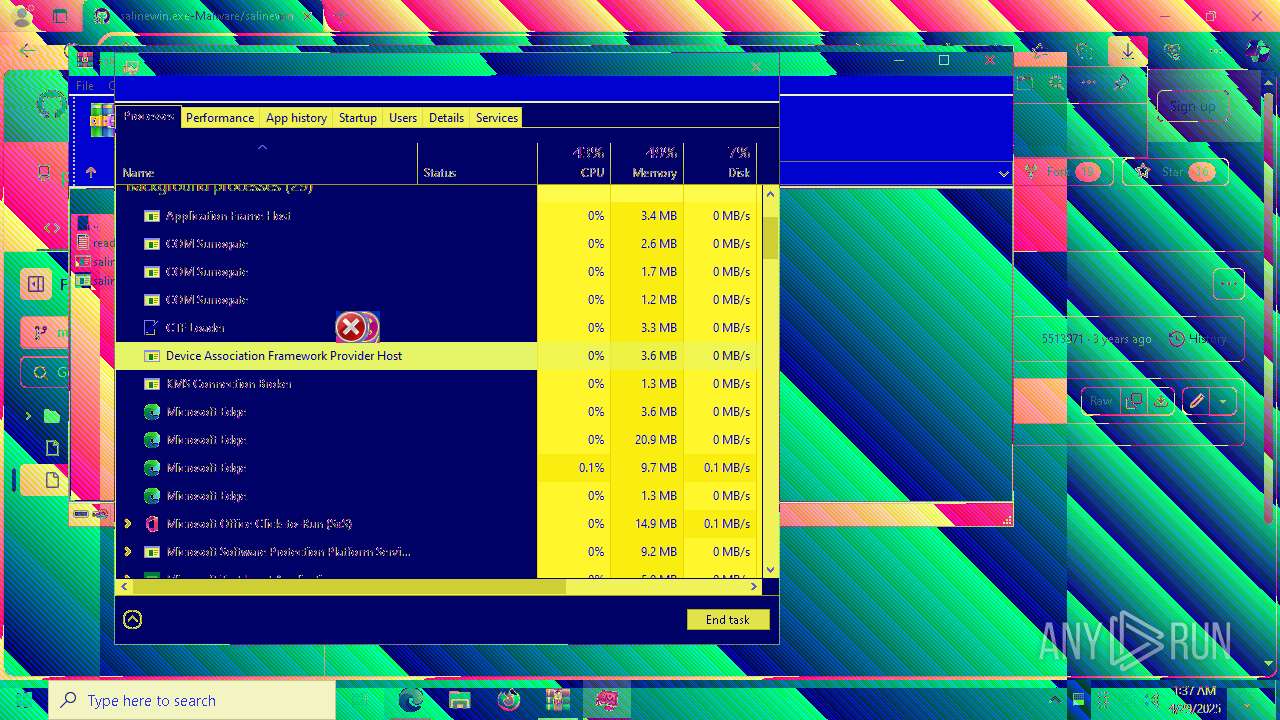Click the Task Manager taskbar icon

click(606, 700)
